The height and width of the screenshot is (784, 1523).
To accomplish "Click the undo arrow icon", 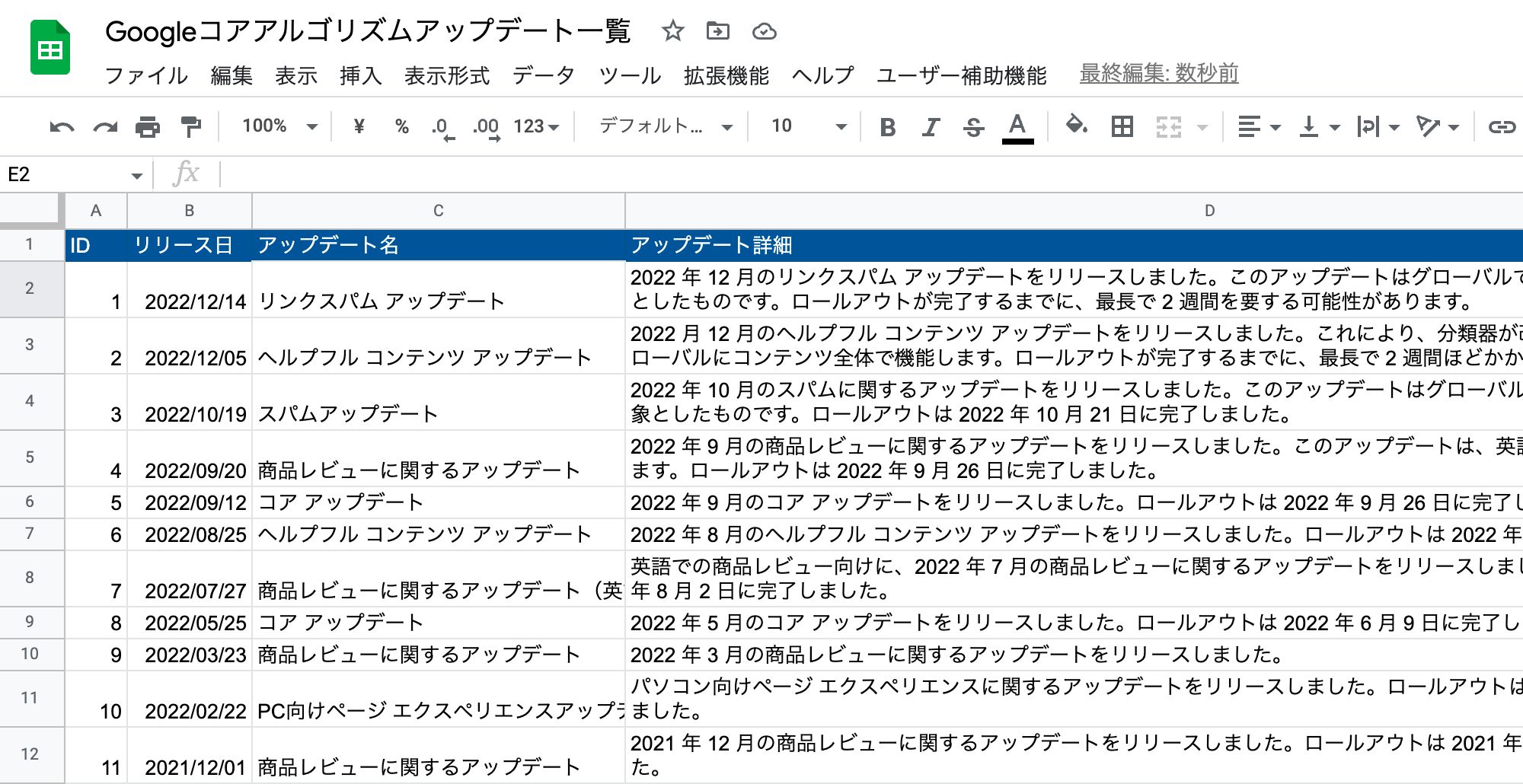I will coord(62,127).
